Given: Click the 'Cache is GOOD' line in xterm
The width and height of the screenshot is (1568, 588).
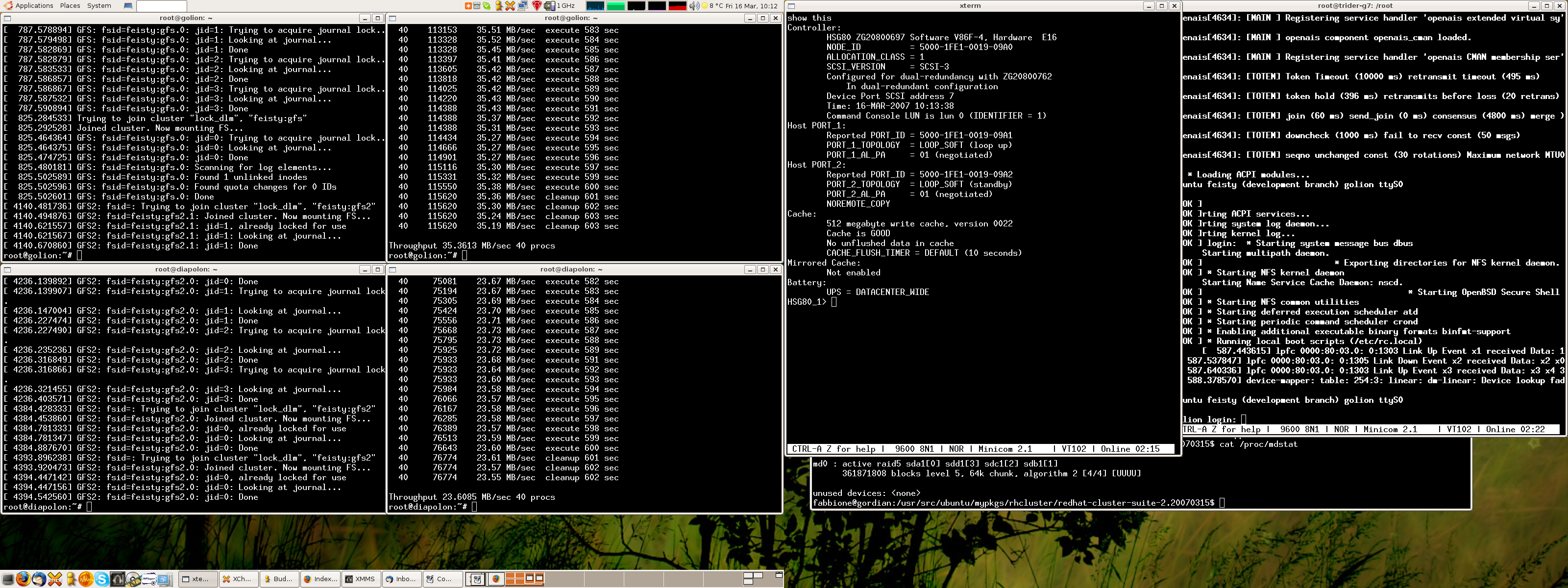Looking at the screenshot, I should click(857, 233).
